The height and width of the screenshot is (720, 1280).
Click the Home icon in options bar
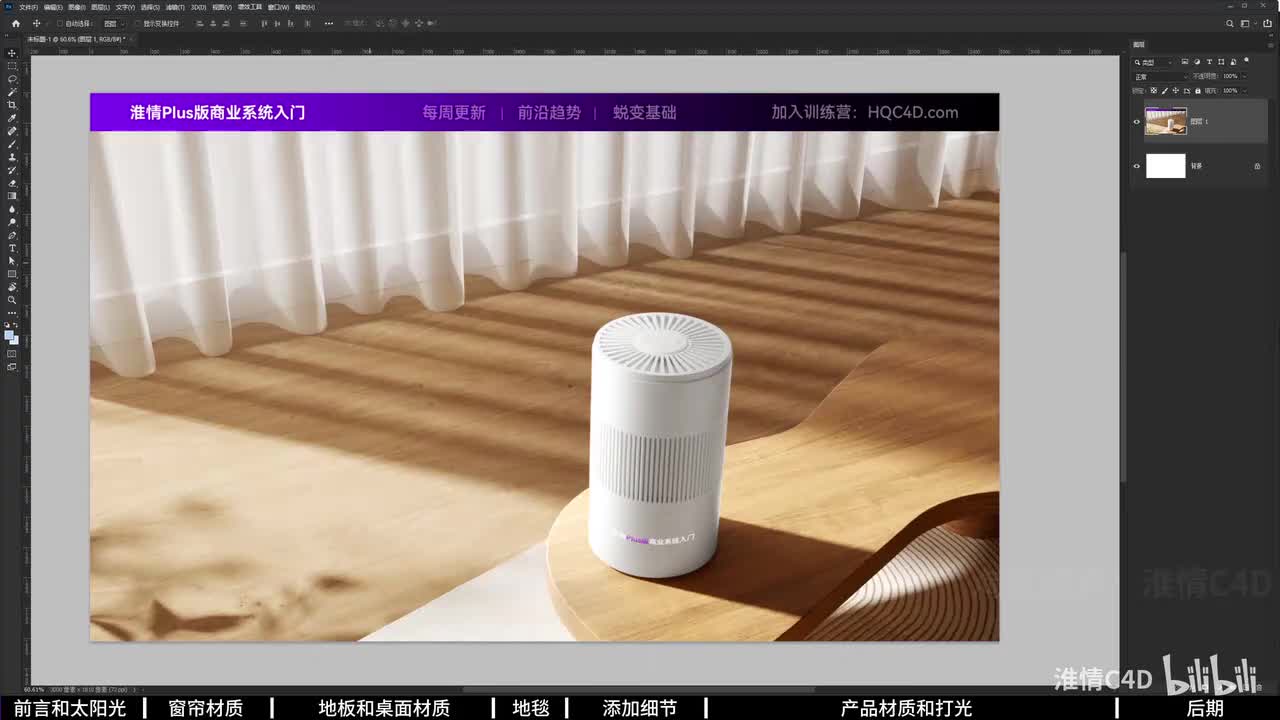(x=15, y=23)
